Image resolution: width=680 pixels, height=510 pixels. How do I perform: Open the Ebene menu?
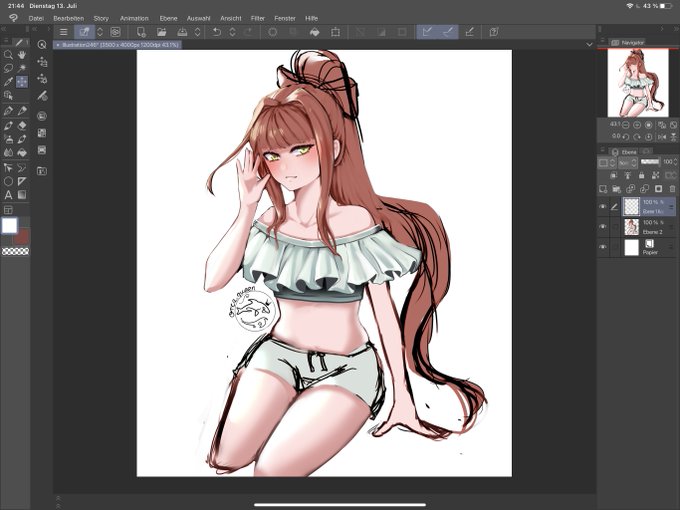(x=168, y=18)
